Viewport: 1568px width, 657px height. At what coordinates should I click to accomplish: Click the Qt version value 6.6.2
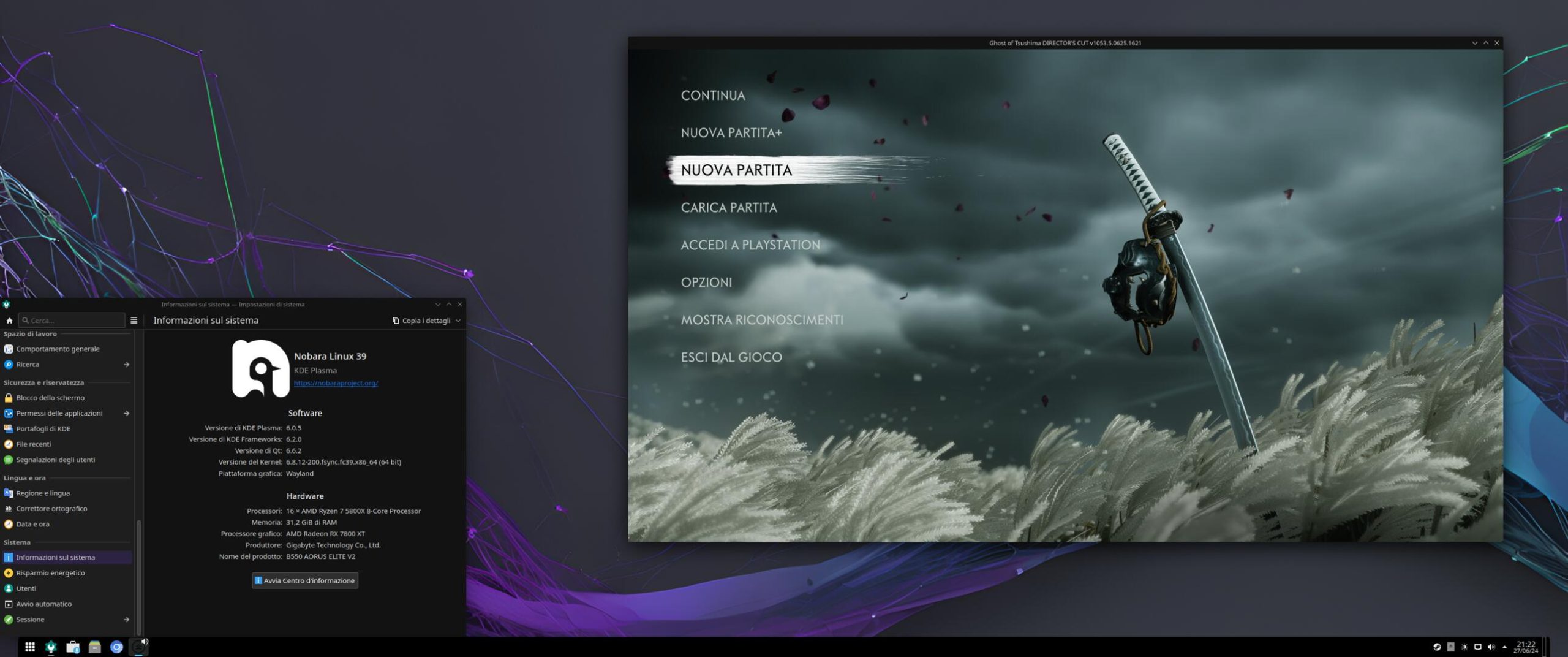pyautogui.click(x=294, y=450)
